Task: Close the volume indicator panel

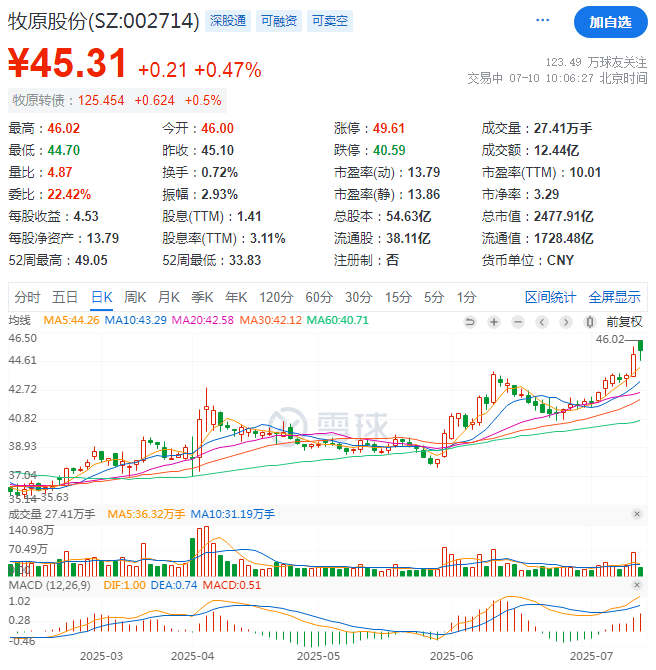Action: [637, 514]
